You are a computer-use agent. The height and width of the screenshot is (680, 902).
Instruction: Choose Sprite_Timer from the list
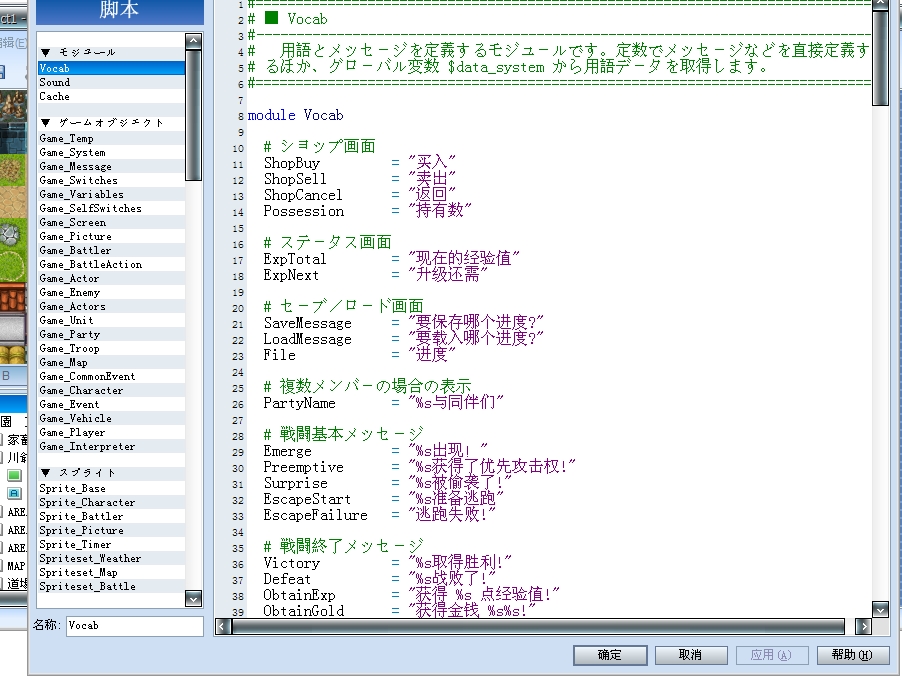(112, 544)
